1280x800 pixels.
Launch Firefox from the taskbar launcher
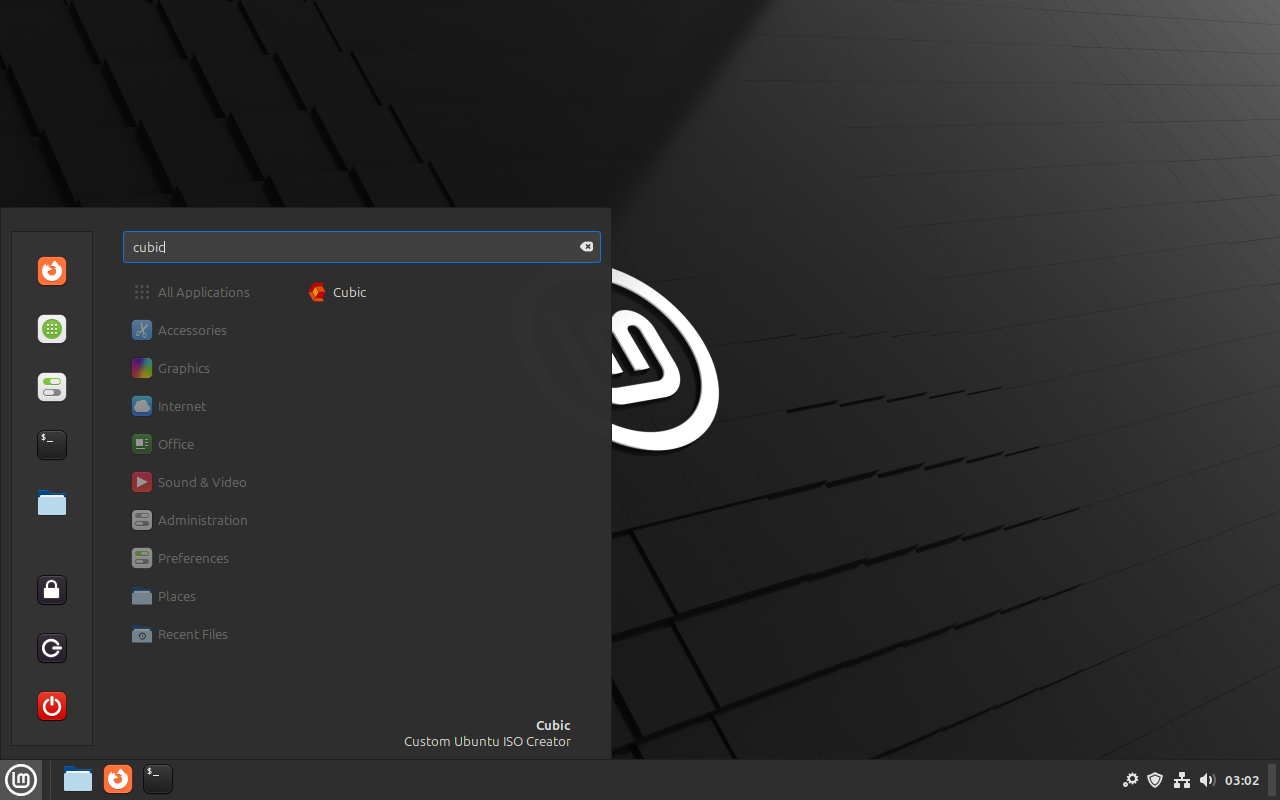point(118,779)
